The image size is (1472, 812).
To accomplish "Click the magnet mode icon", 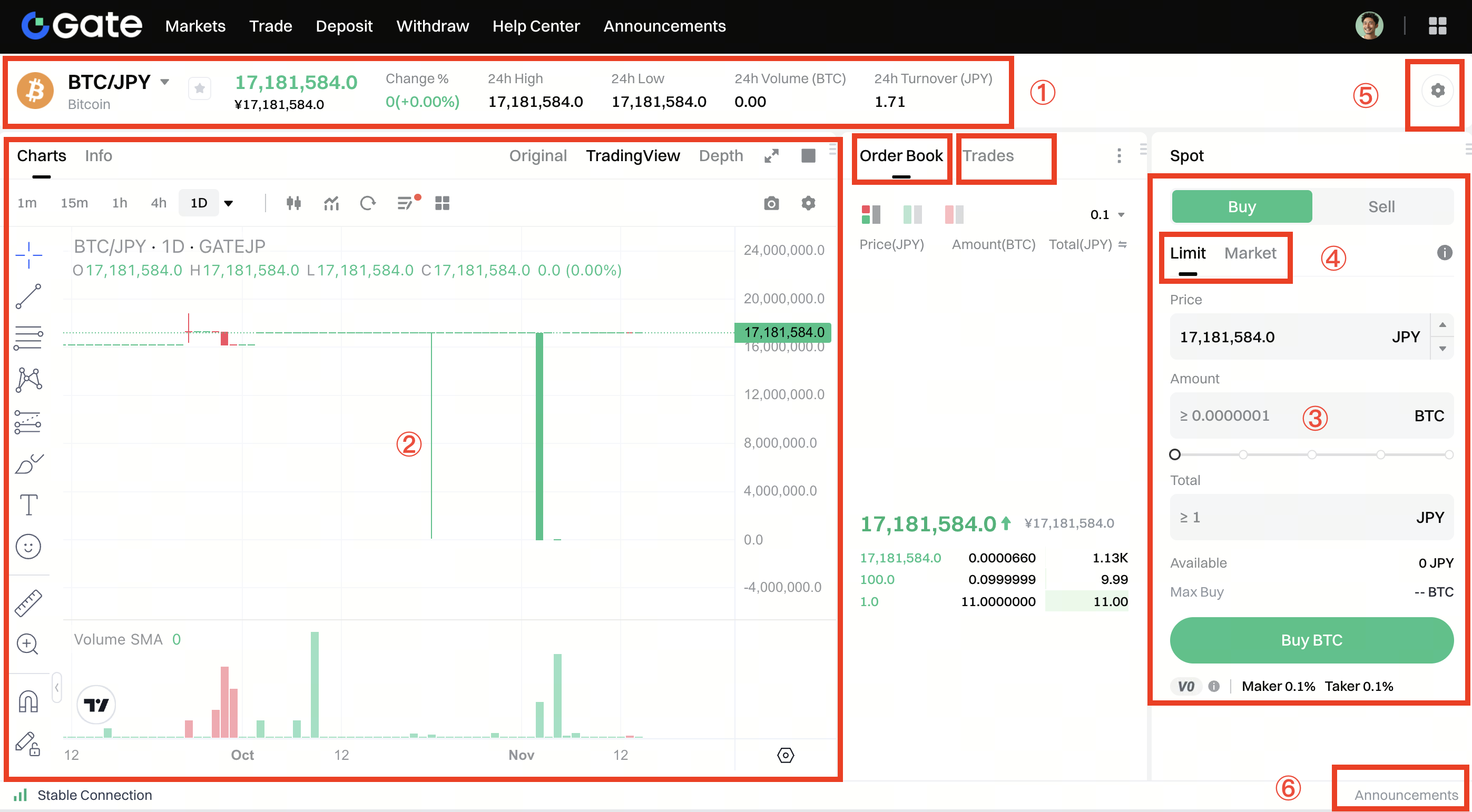I will [x=28, y=701].
